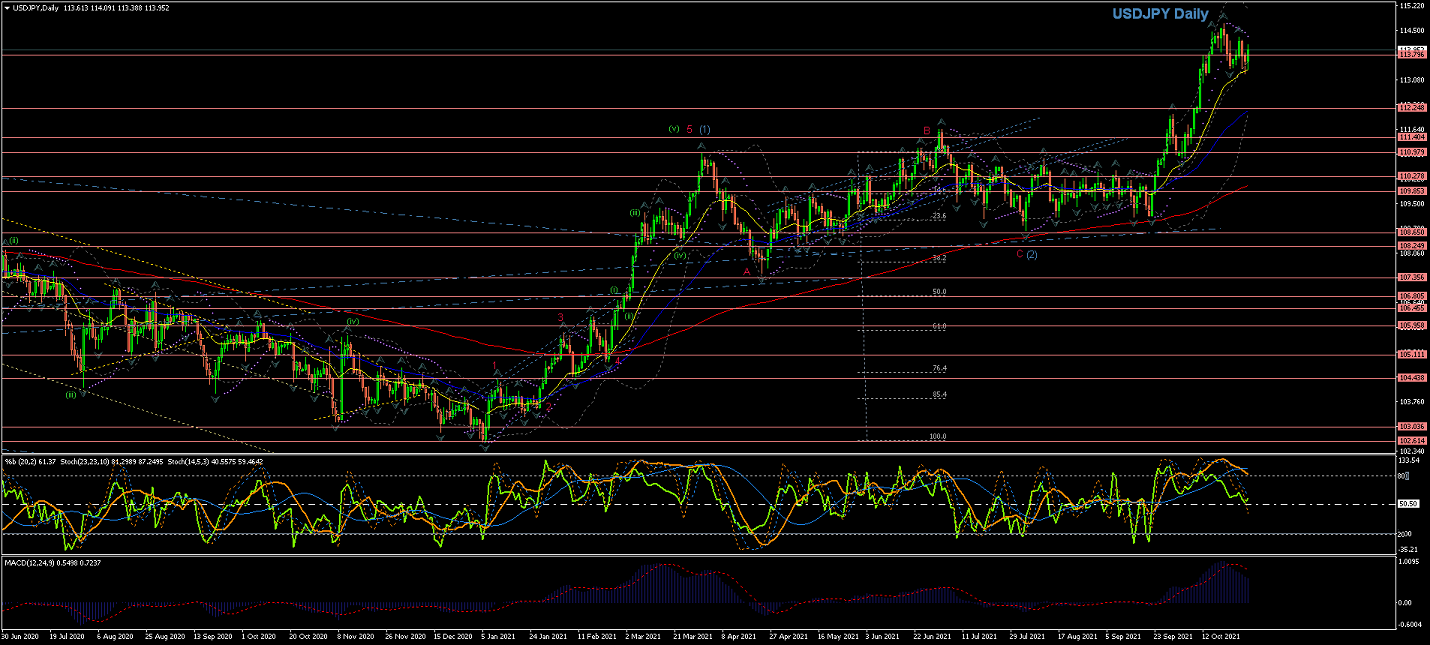
Task: Click the Fibonacci 76.4 level label
Action: 939,368
